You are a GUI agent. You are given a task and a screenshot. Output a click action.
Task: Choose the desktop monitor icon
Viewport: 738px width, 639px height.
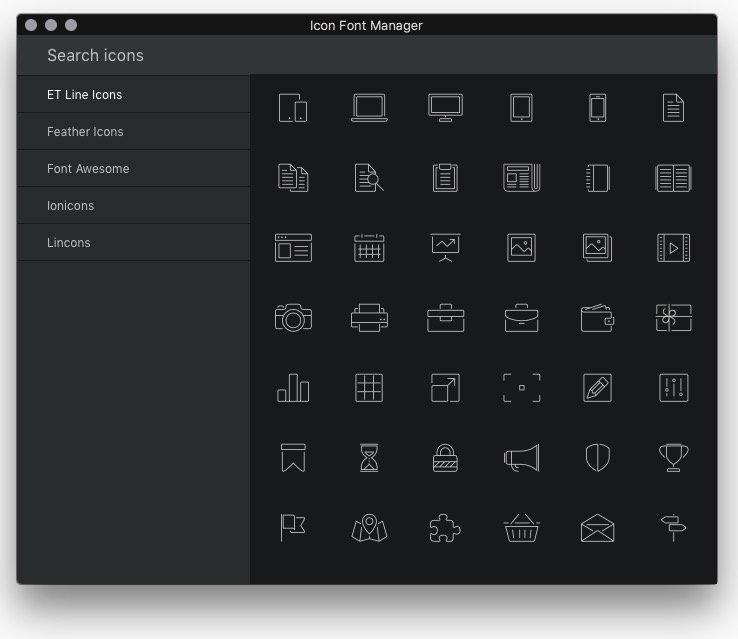coord(445,108)
